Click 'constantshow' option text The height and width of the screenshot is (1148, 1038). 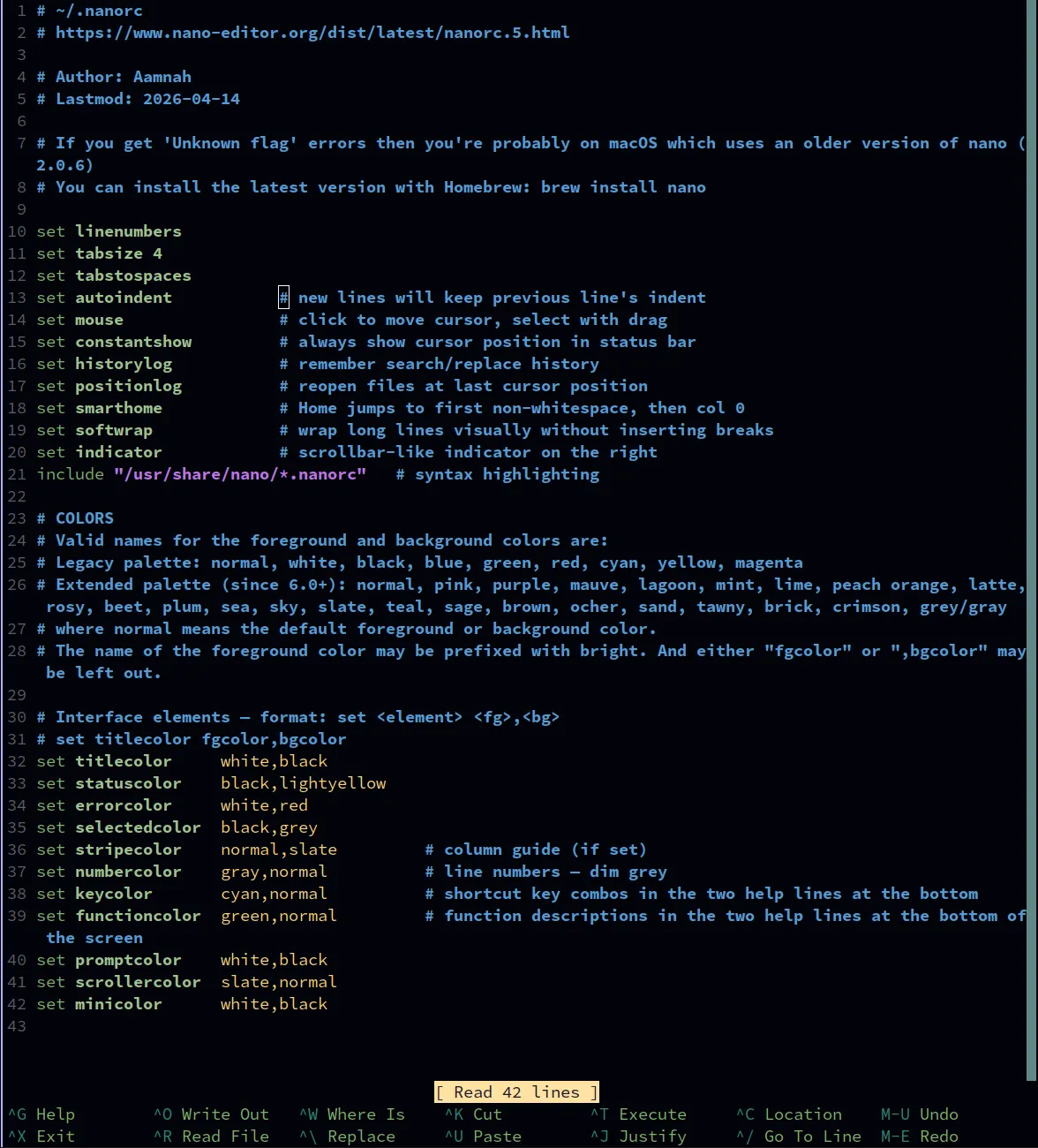point(133,342)
